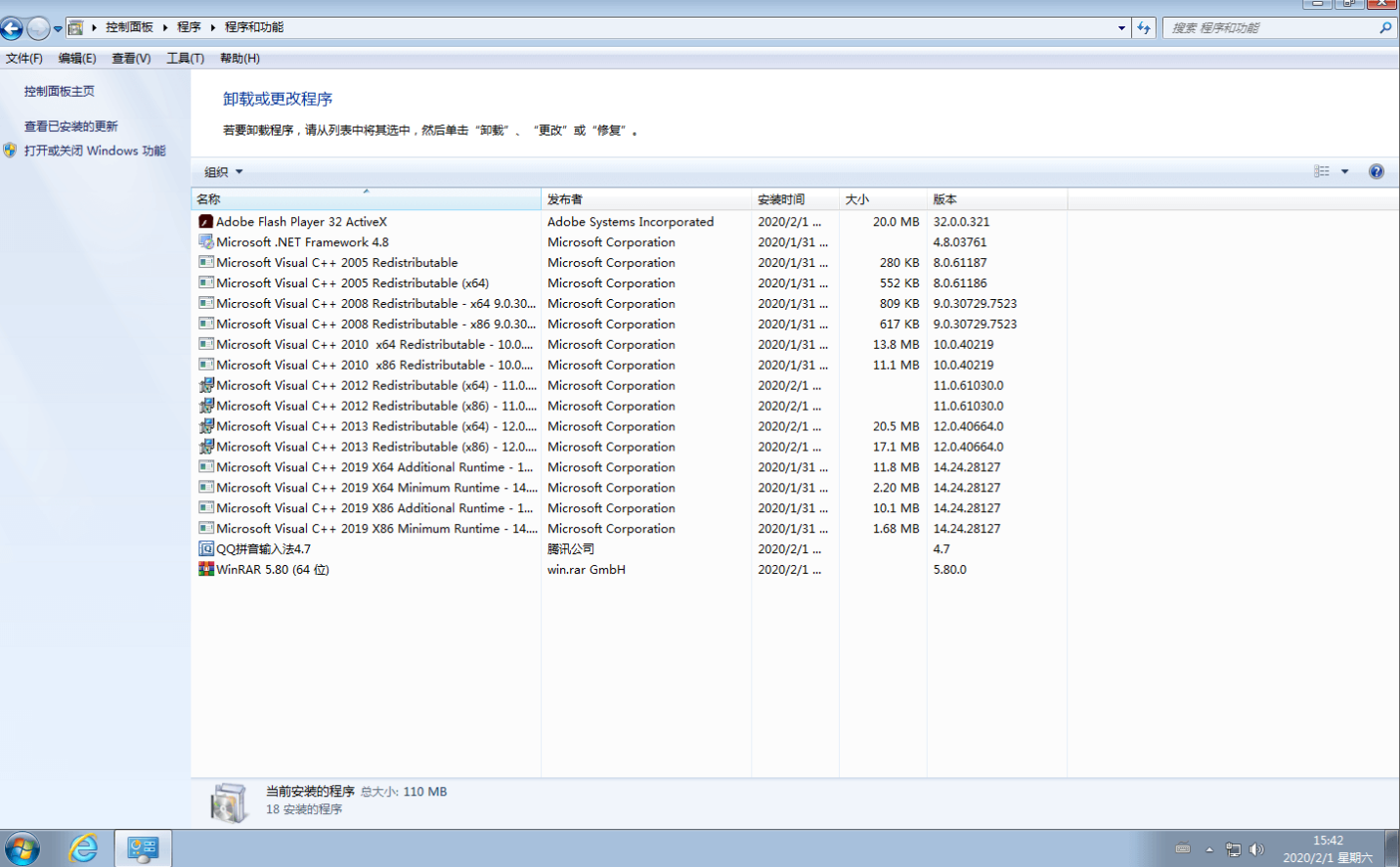Open the 工具(T) menu

click(x=185, y=59)
